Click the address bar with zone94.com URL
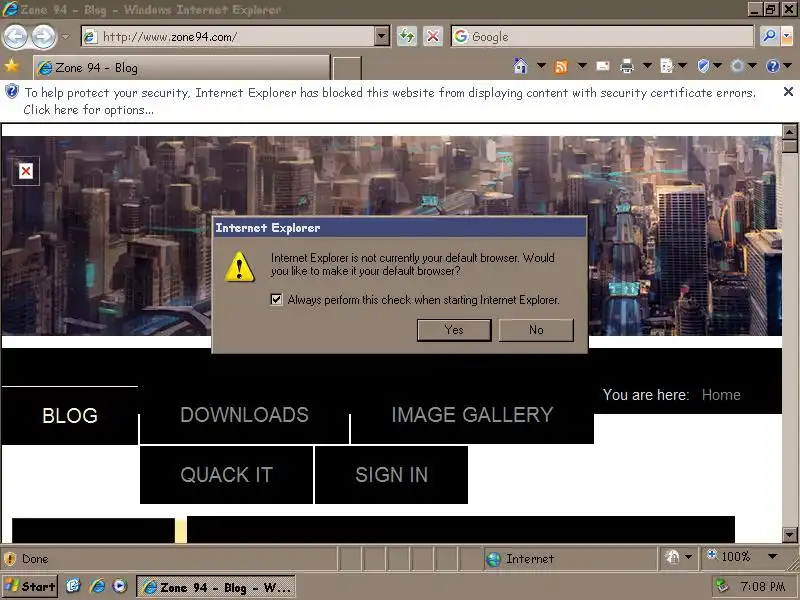800x600 pixels. click(228, 37)
